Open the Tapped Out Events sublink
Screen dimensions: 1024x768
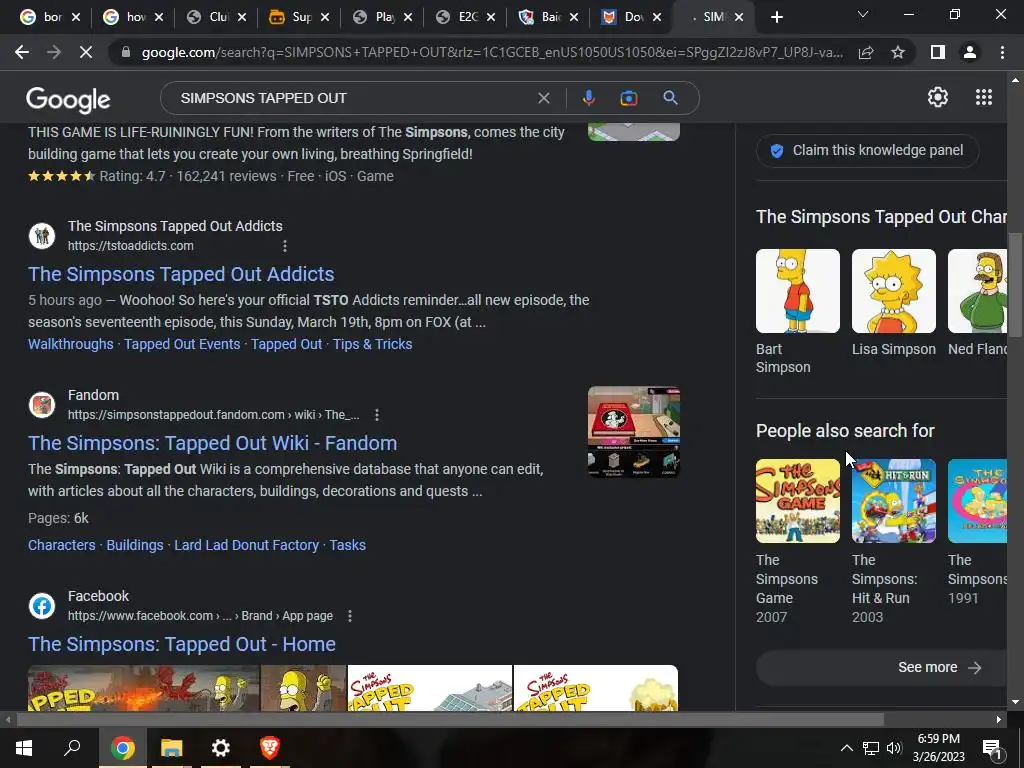point(182,344)
